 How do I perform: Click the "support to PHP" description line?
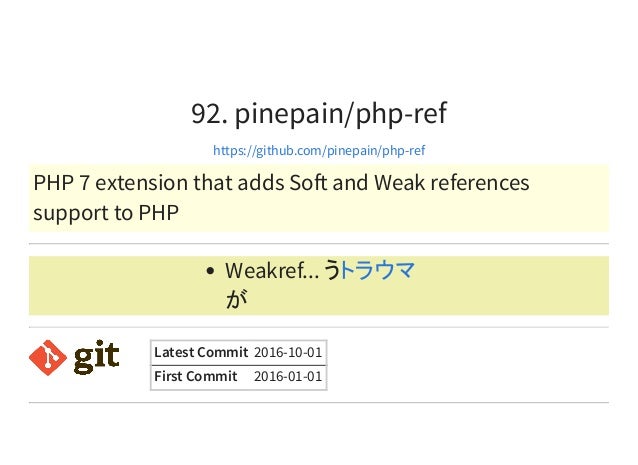106,213
